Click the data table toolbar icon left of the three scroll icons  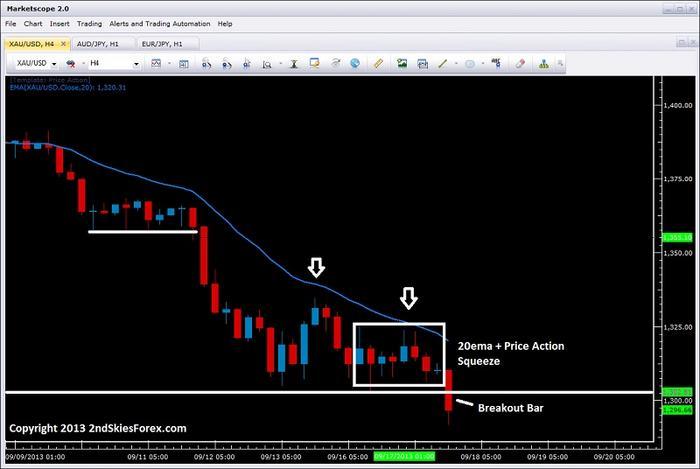point(183,64)
